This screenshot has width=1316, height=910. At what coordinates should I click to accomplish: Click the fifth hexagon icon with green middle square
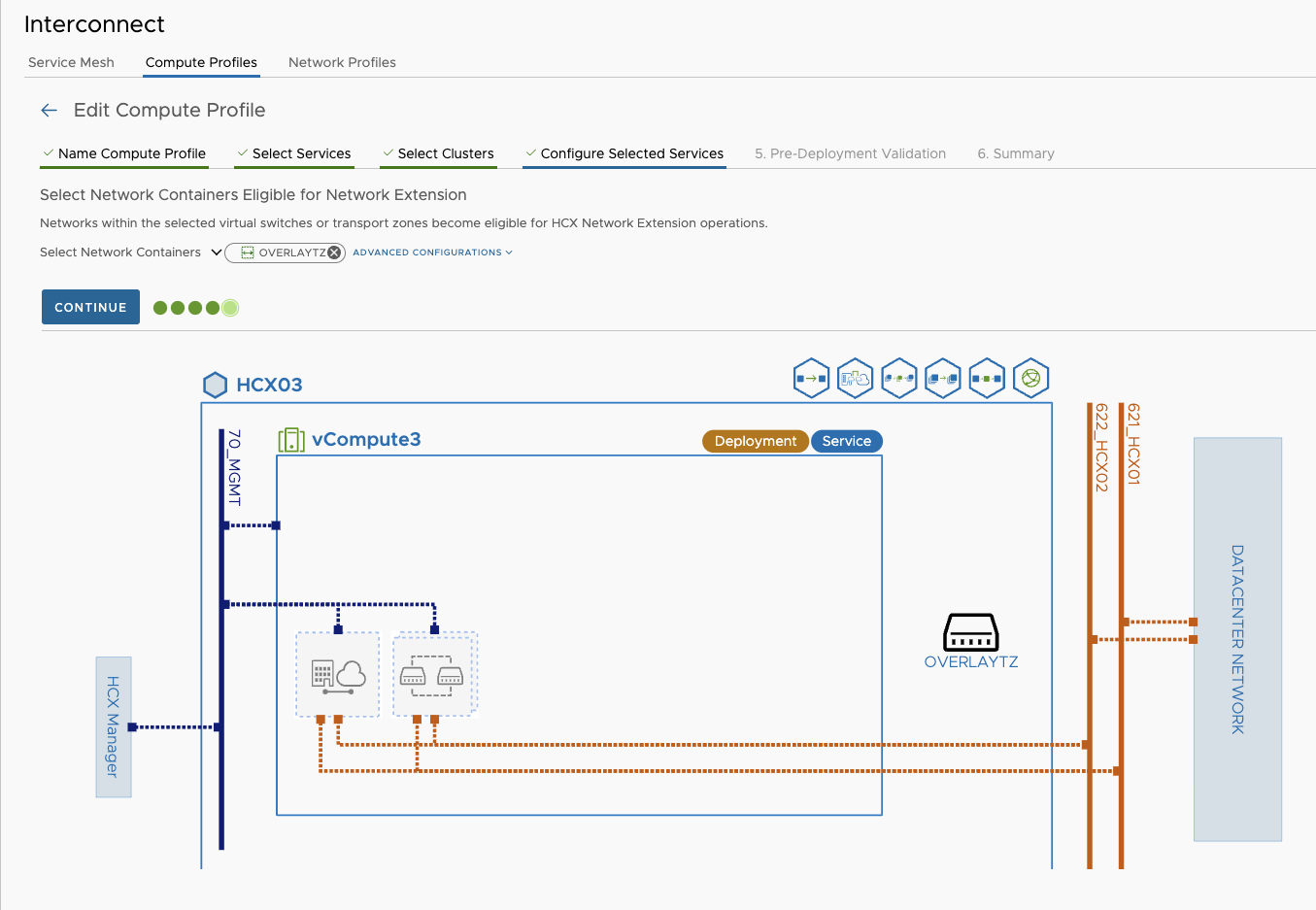(x=987, y=379)
